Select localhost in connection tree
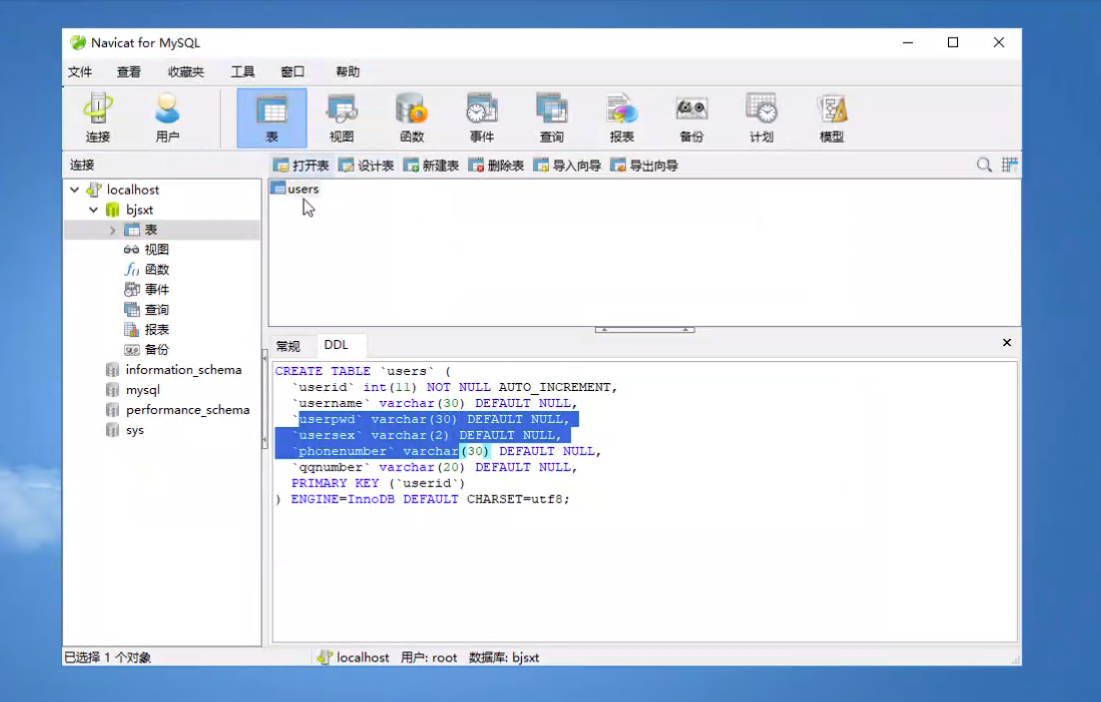The image size is (1101, 702). coord(133,190)
